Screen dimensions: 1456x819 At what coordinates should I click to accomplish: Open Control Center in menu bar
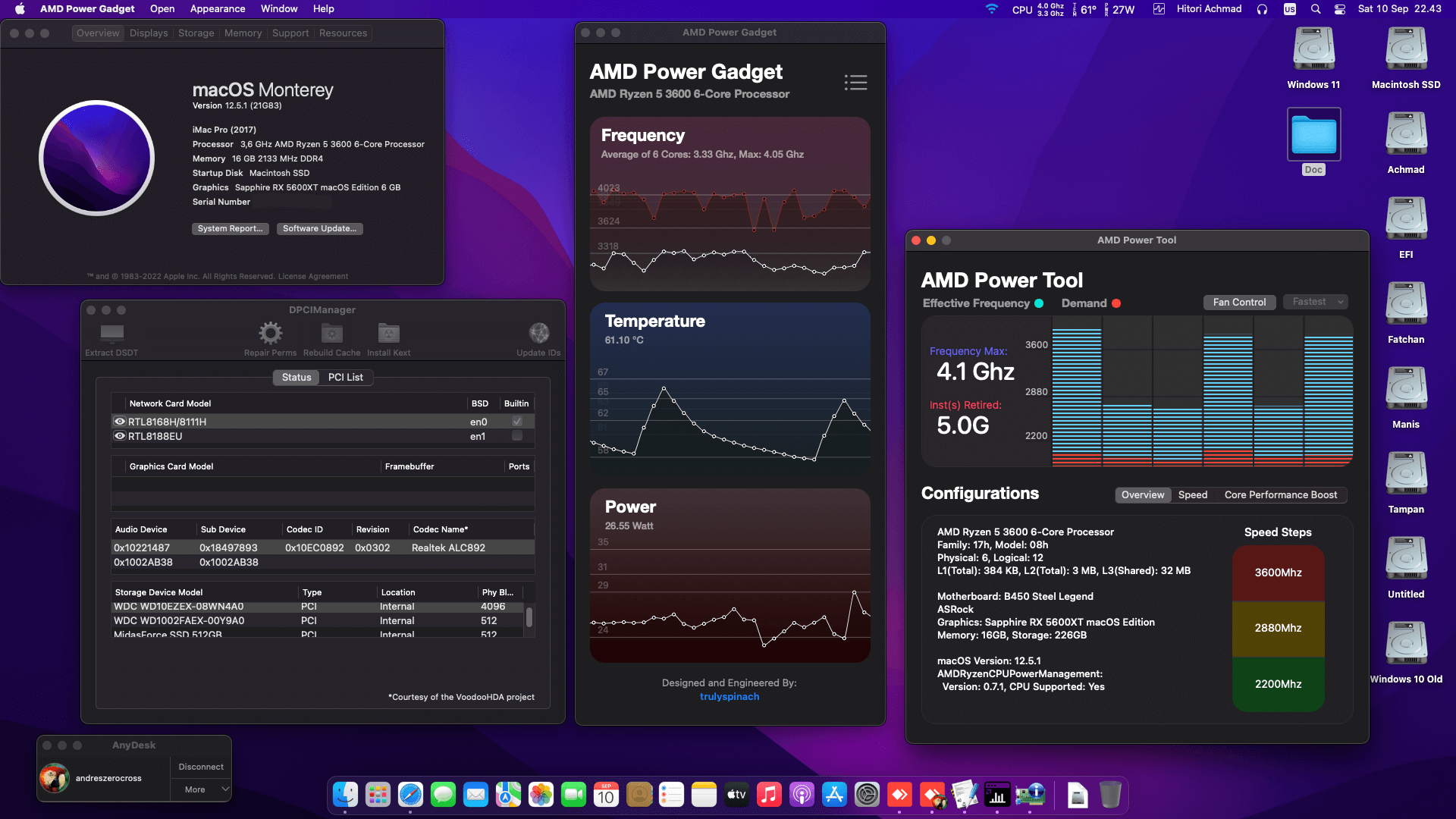point(1340,9)
